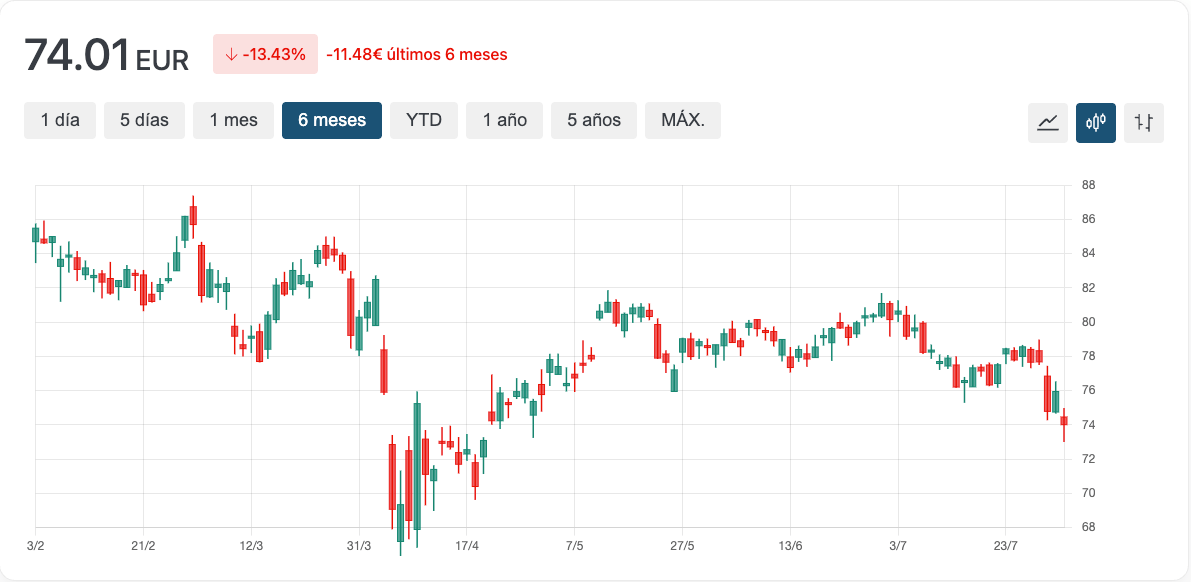The height and width of the screenshot is (582, 1191).
Task: Click the 12/3 date axis label
Action: (x=251, y=546)
